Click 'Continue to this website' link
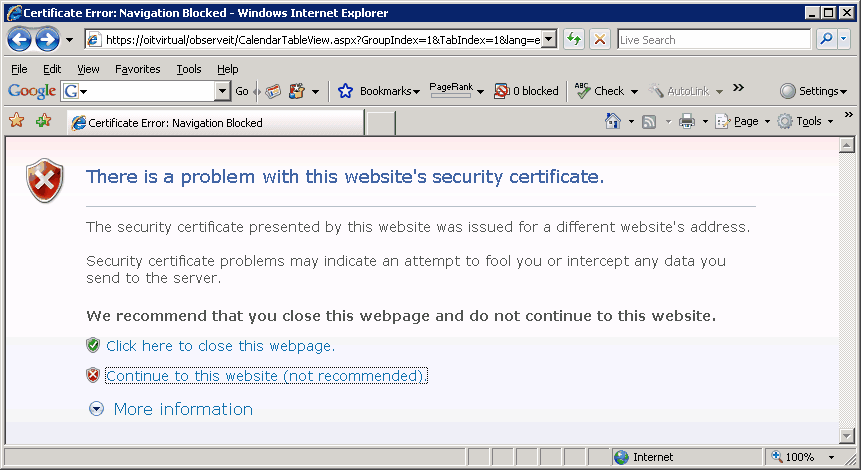This screenshot has width=861, height=470. (x=265, y=376)
